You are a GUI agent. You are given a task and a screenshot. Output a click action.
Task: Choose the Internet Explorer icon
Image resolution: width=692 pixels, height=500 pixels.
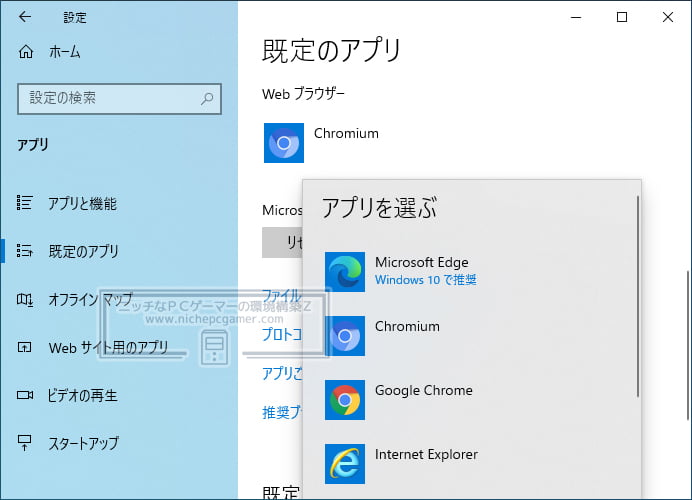(x=345, y=464)
